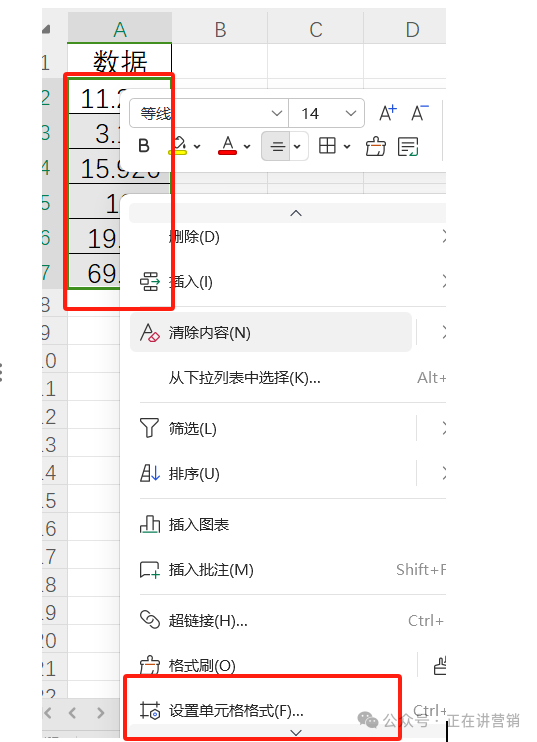Click the borders grid icon
Viewport: 537px width, 742px height.
(327, 146)
